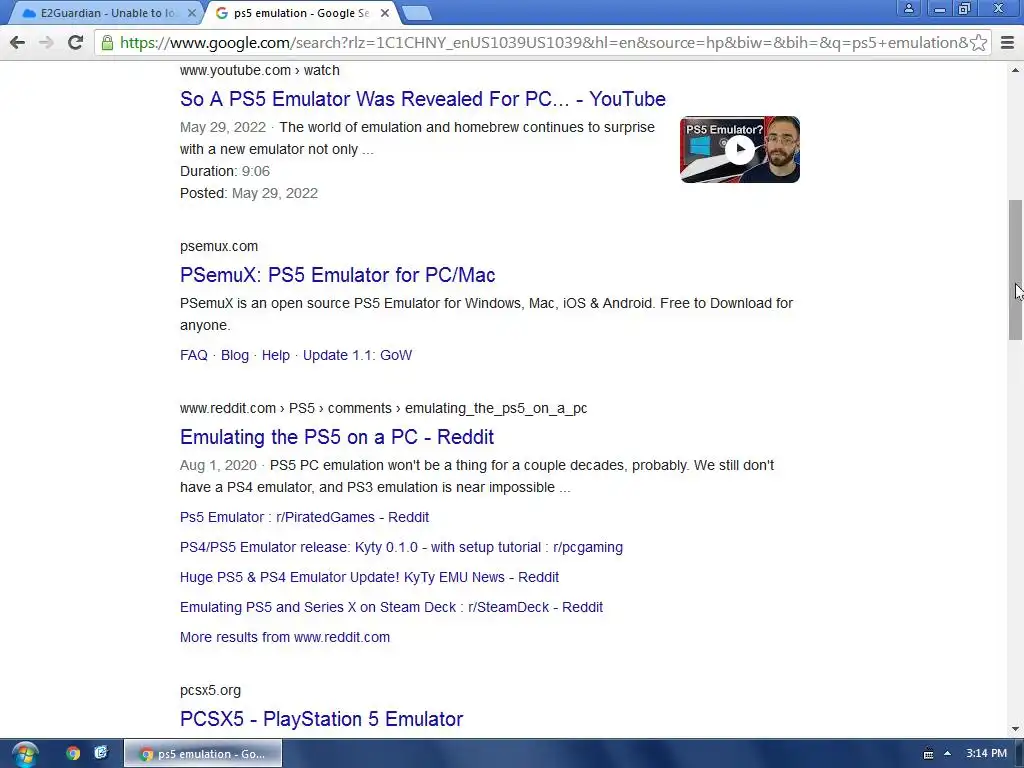The image size is (1024, 768).
Task: Bookmark this page with the star icon
Action: point(978,43)
